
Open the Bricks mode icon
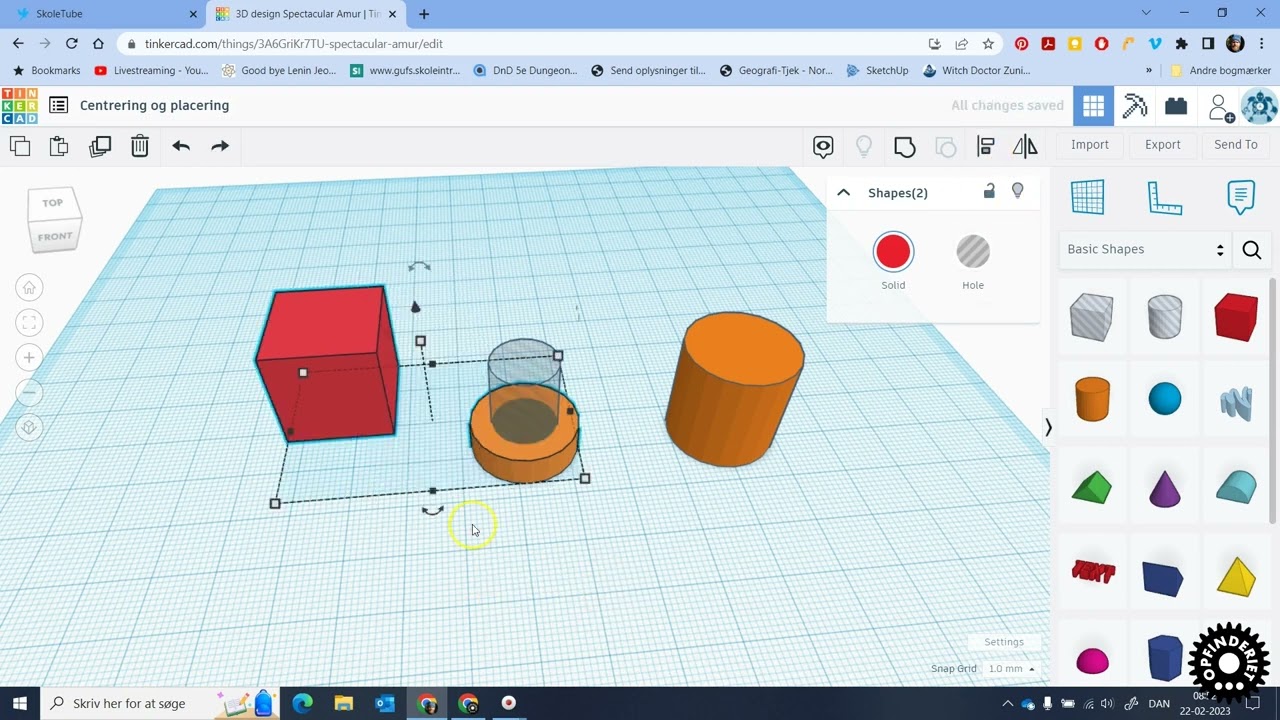1176,106
